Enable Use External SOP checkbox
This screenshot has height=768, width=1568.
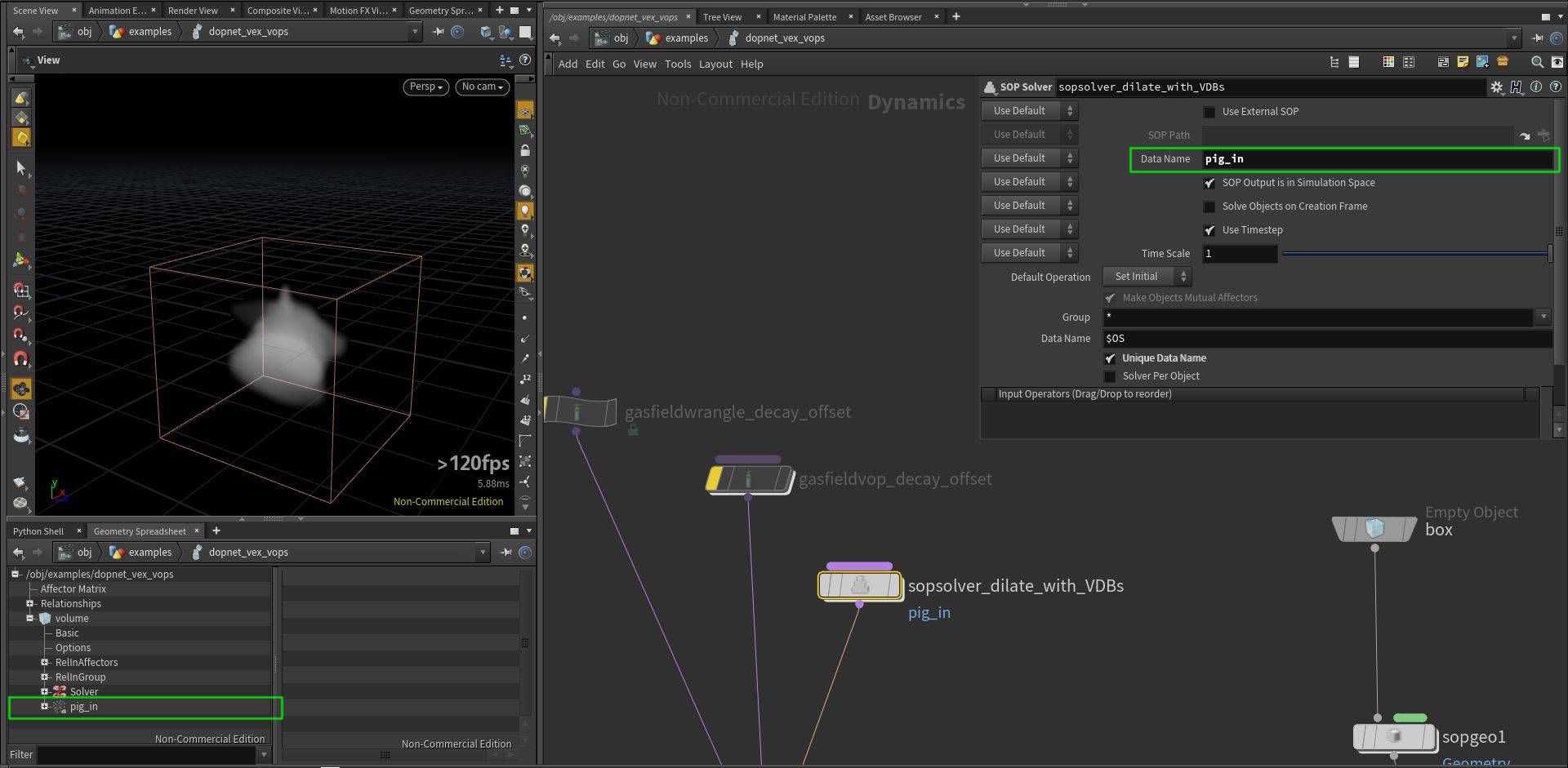[1209, 112]
